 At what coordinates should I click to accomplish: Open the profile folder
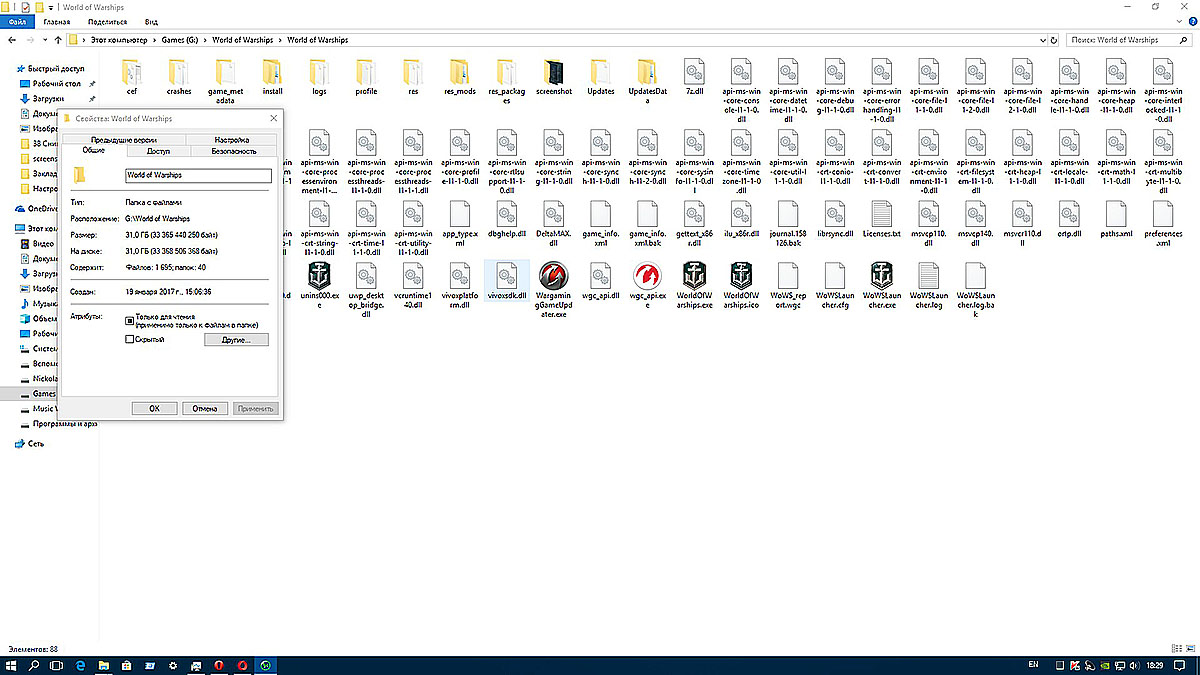(366, 77)
